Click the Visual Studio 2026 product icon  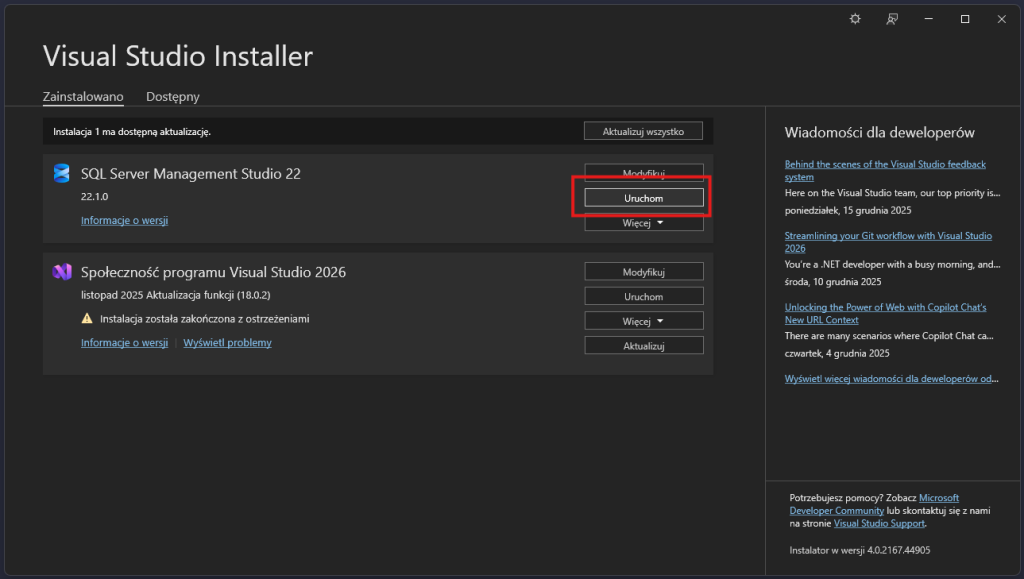point(62,272)
